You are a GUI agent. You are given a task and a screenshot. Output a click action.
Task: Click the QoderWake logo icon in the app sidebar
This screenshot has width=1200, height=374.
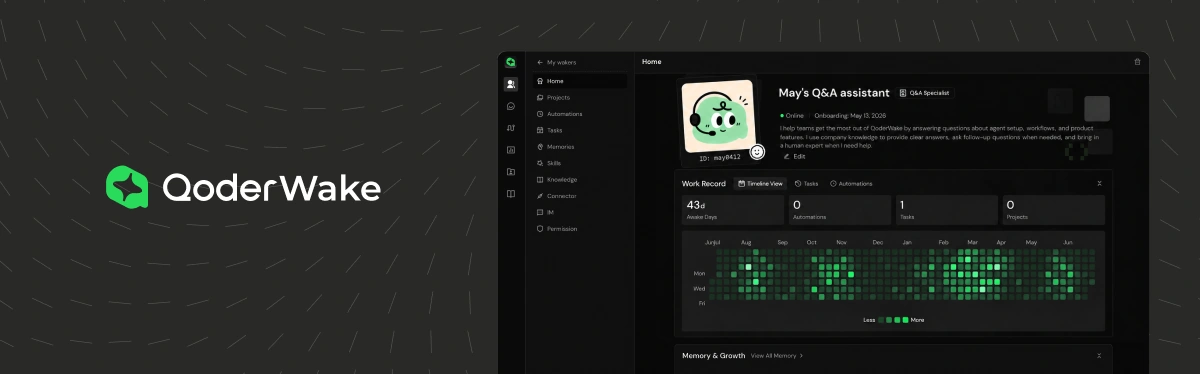click(x=510, y=62)
